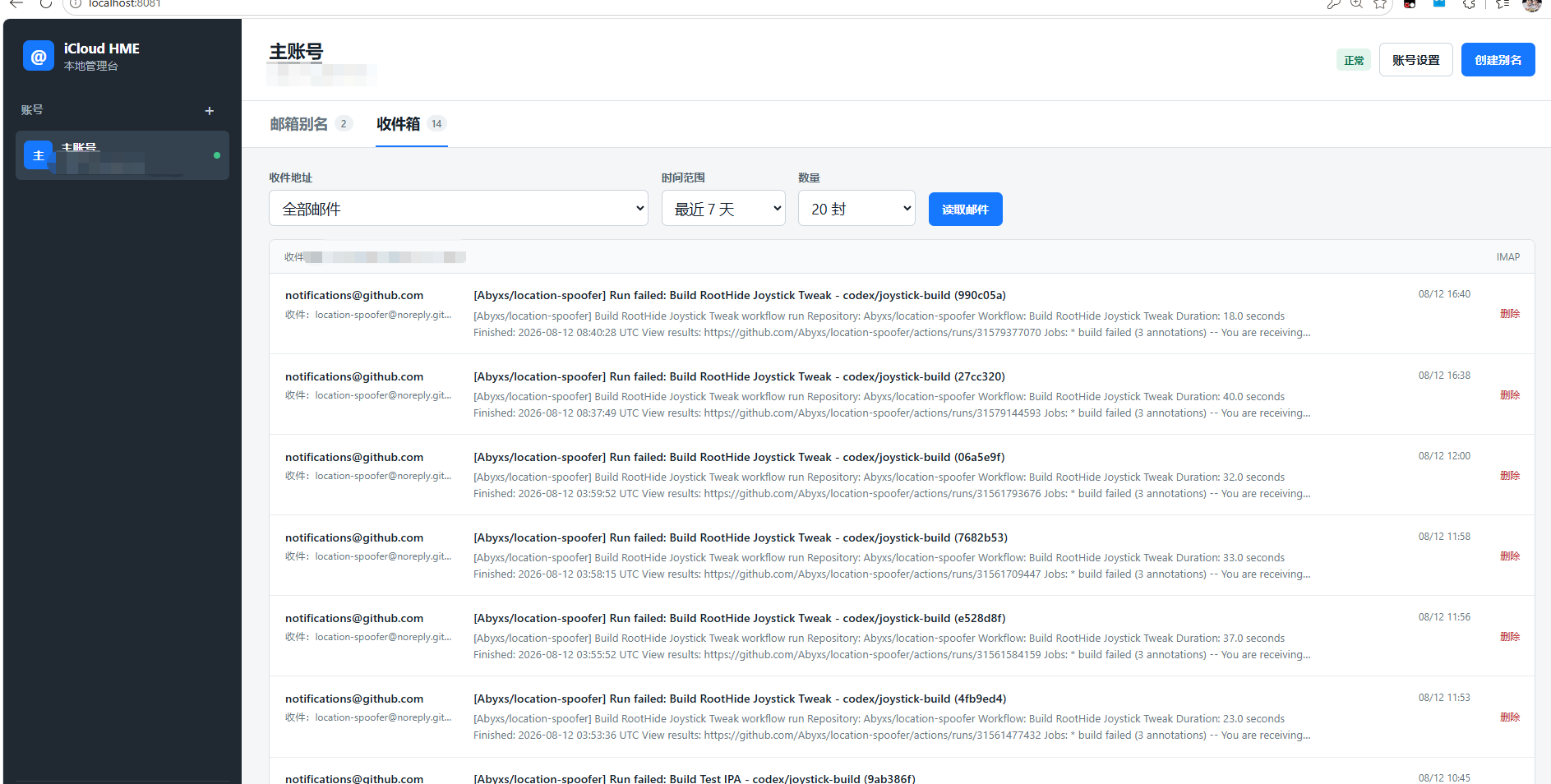The image size is (1551, 784).
Task: Open 账号设置 account settings
Action: tap(1416, 60)
